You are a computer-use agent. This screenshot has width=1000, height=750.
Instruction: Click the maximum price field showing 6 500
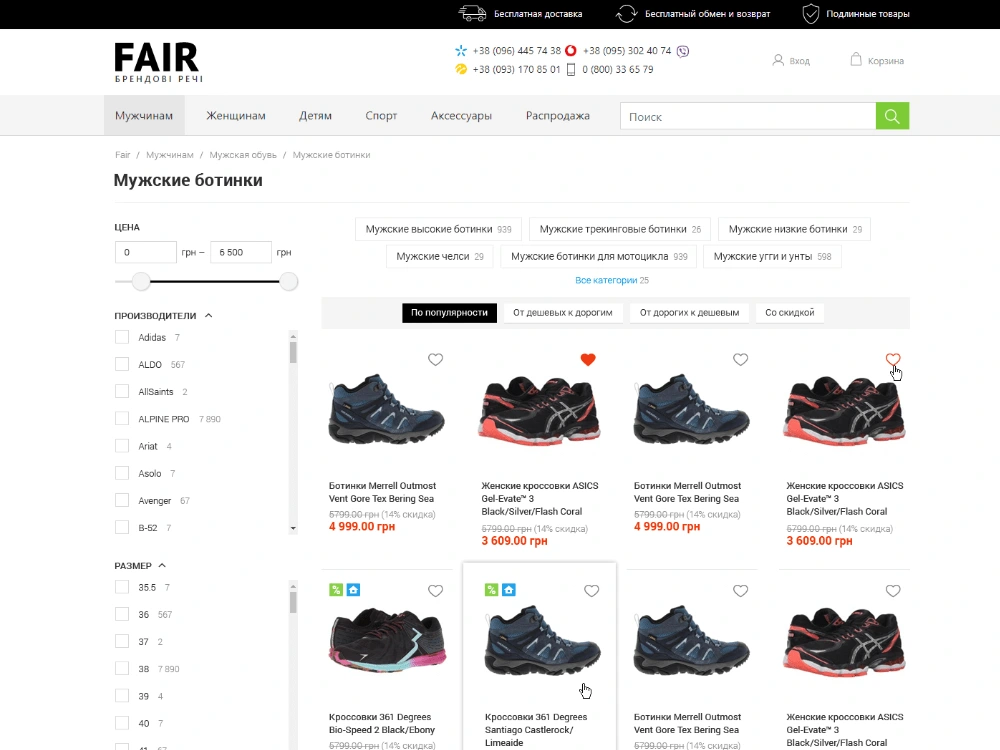coord(241,253)
